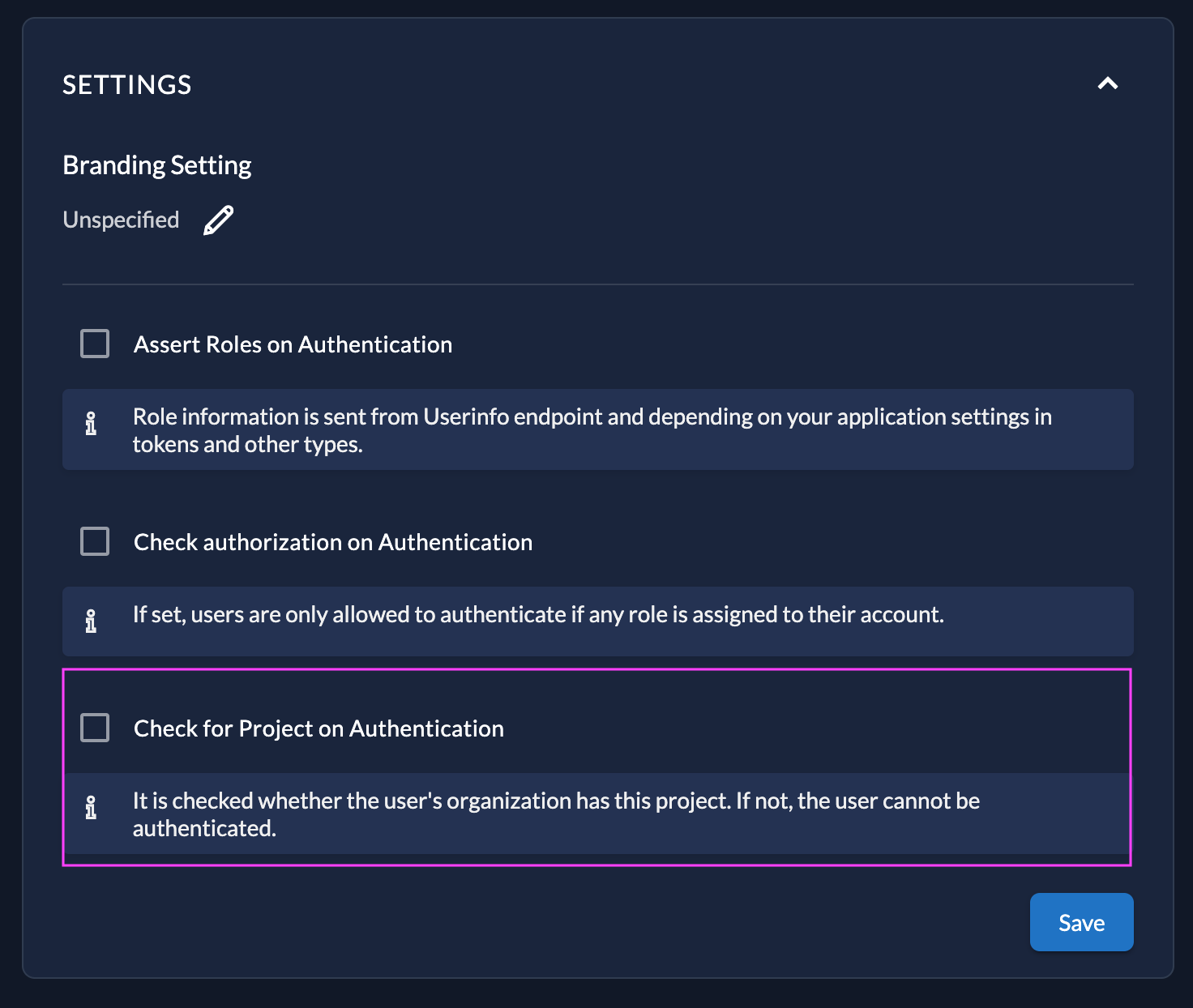Enable Check for Project on Authentication
1193x1008 pixels.
coord(94,728)
